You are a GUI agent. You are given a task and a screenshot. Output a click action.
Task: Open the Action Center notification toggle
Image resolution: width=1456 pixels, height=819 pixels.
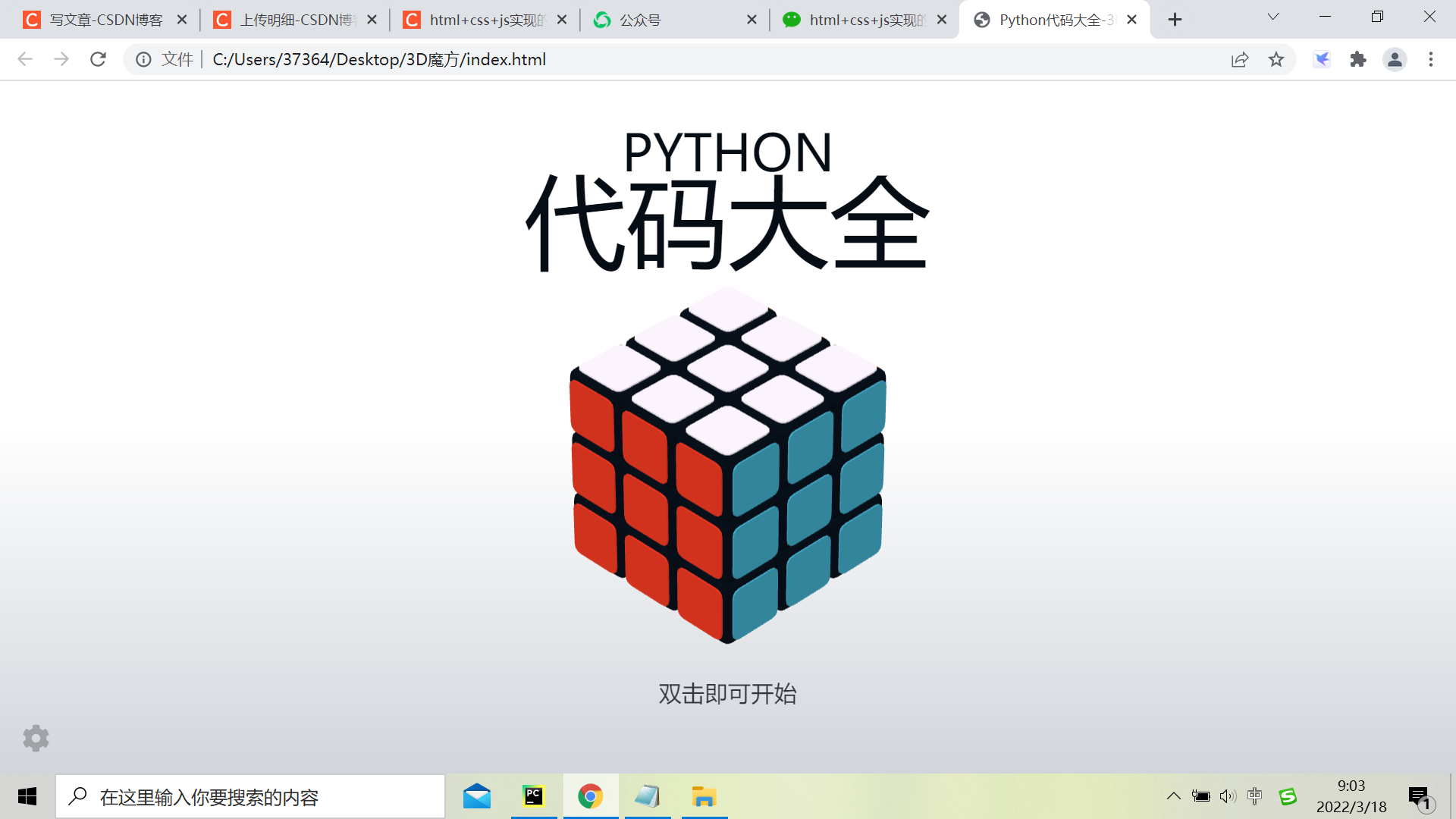click(x=1421, y=795)
